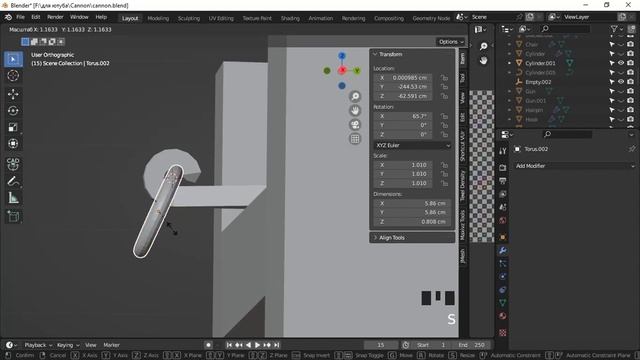Select the Add Cube tool
This screenshot has width=640, height=360.
[x=13, y=216]
